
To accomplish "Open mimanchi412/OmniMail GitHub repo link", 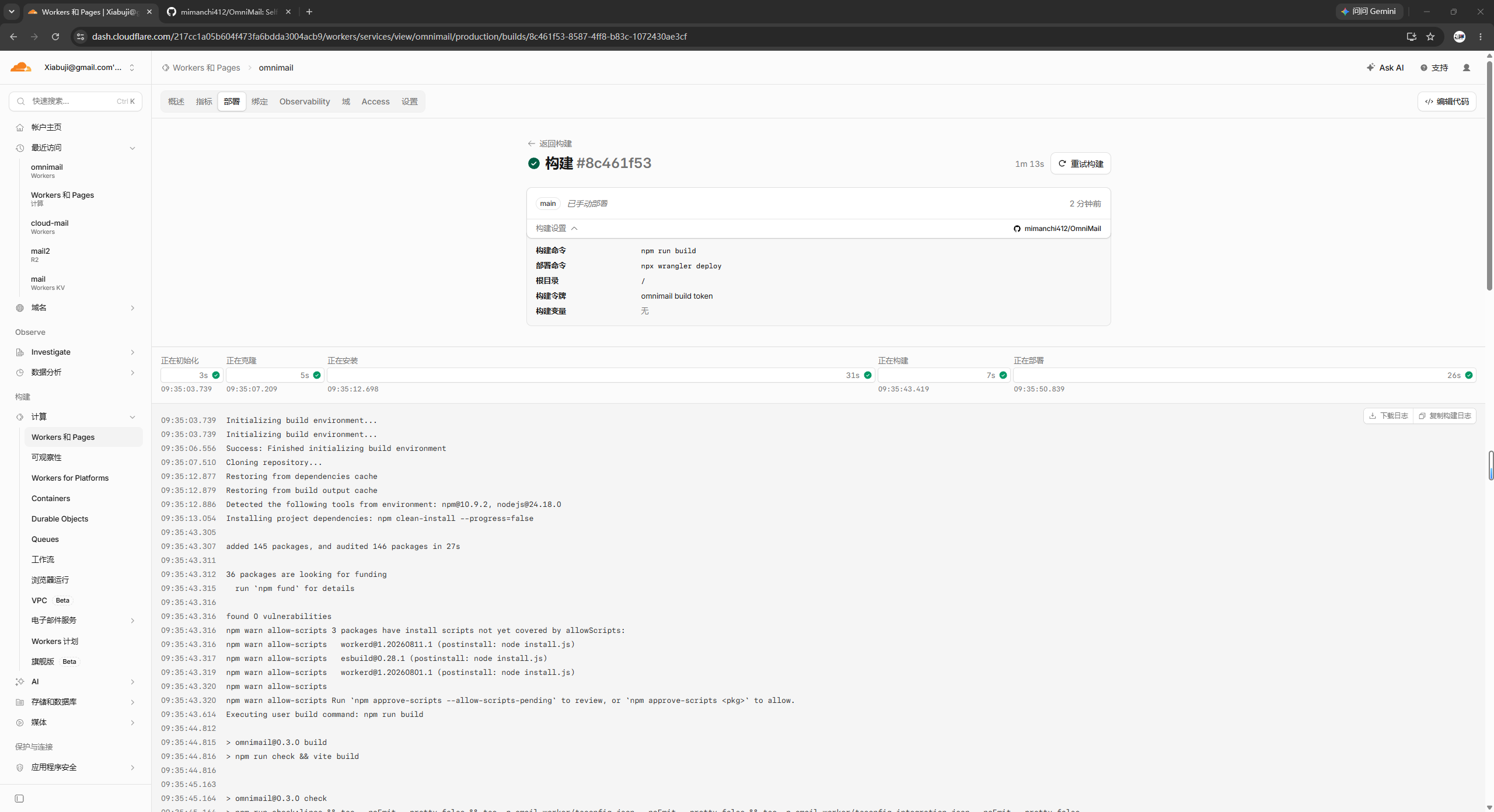I will click(x=1057, y=229).
